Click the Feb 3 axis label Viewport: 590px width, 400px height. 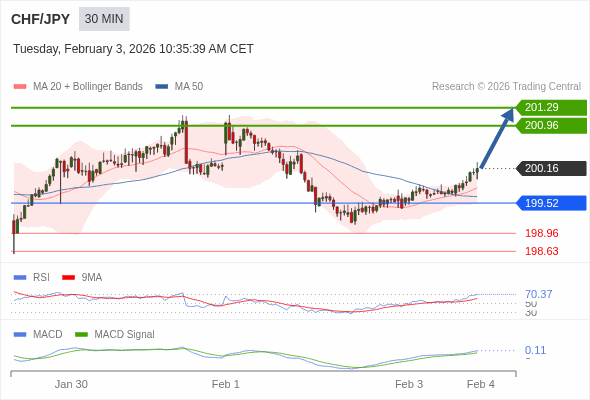click(409, 384)
